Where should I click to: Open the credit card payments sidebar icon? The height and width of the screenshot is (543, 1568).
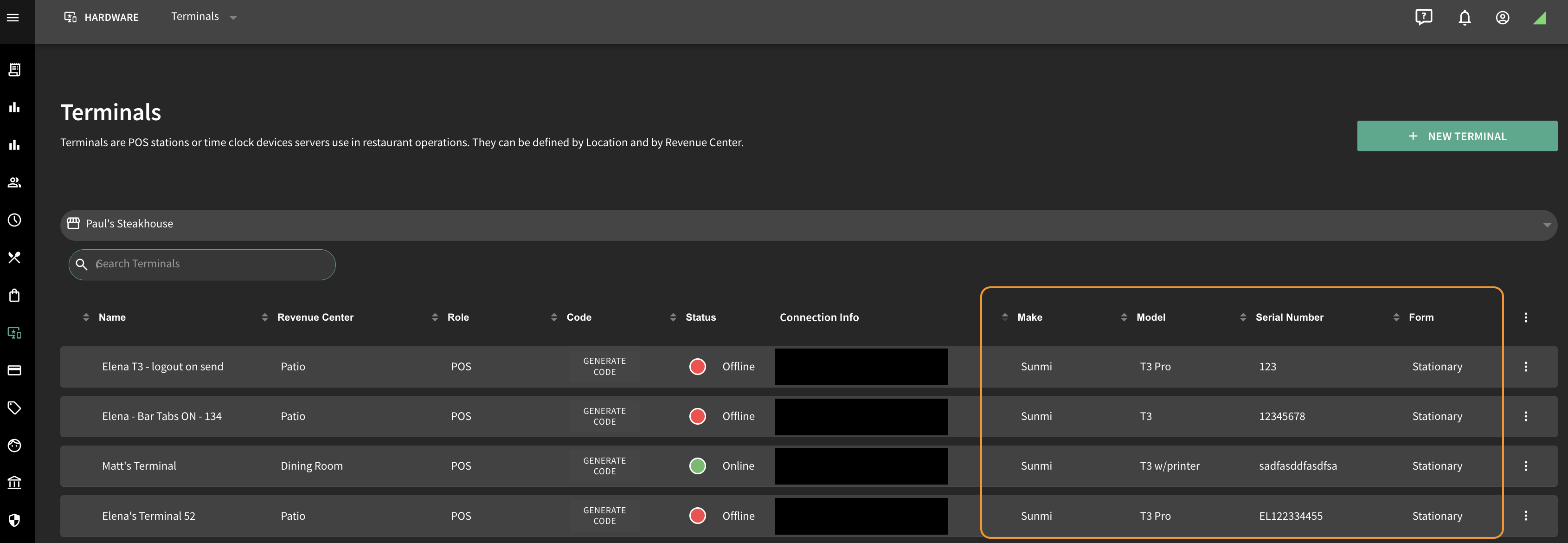pyautogui.click(x=14, y=370)
